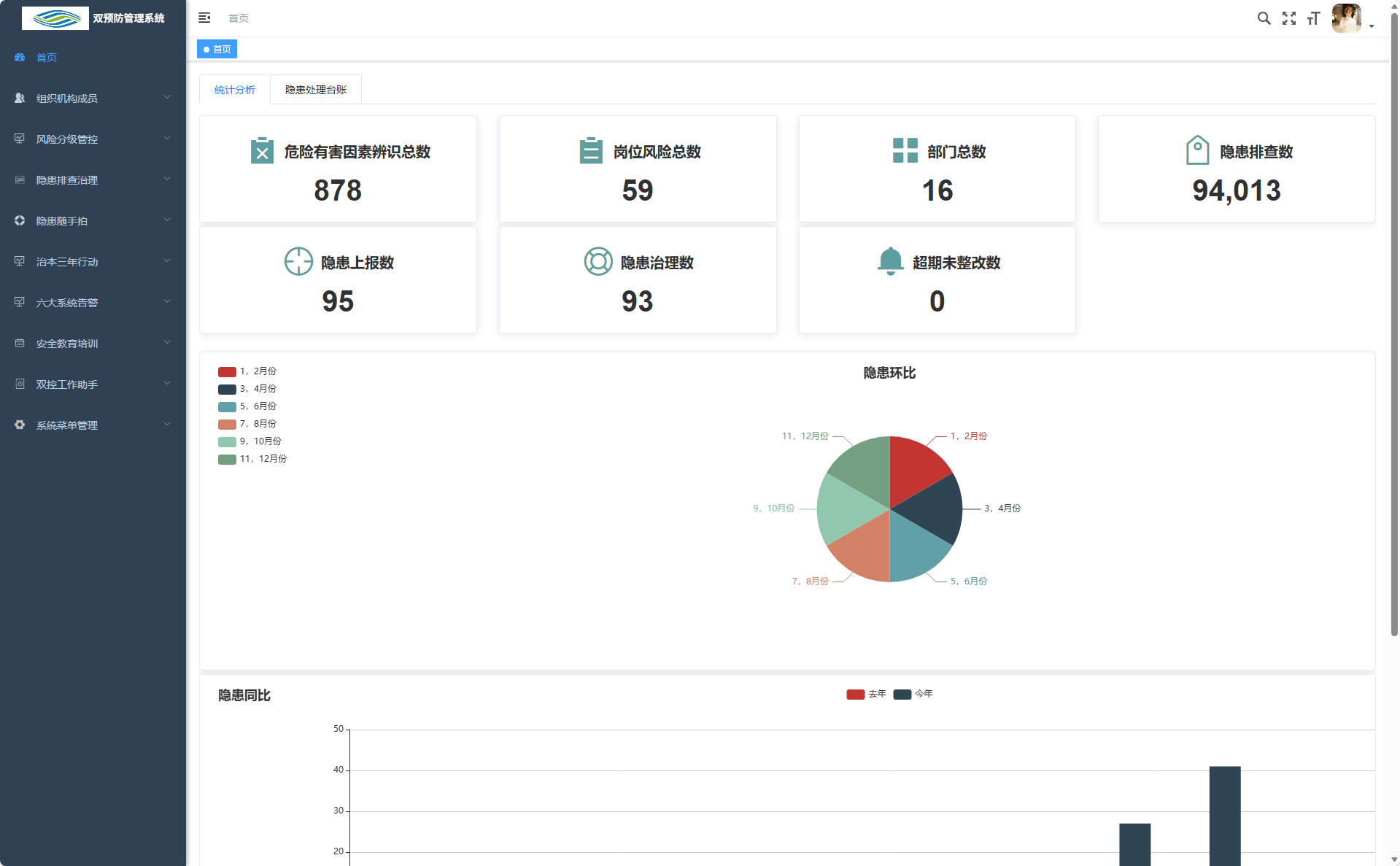Image resolution: width=1400 pixels, height=866 pixels.
Task: Toggle the 1，2月份 pie legend item
Action: click(247, 371)
